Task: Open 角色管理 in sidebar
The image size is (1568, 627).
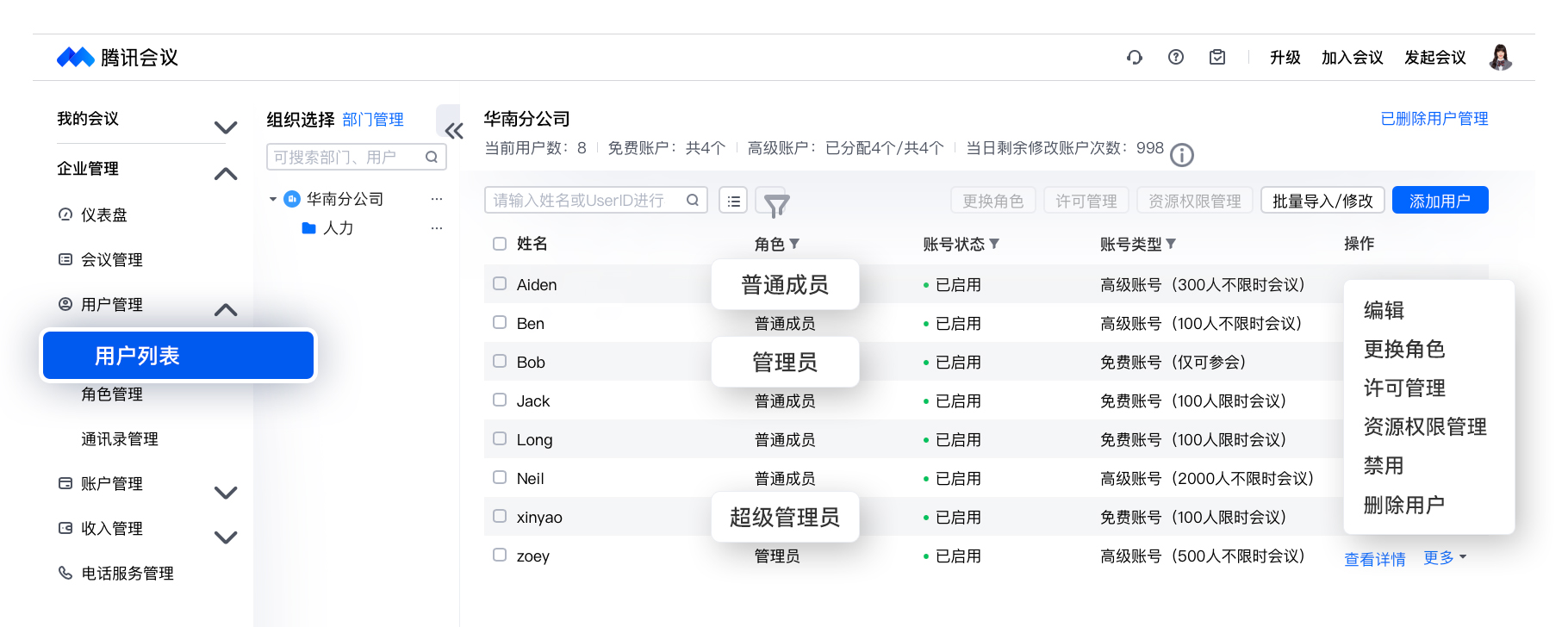Action: click(112, 394)
